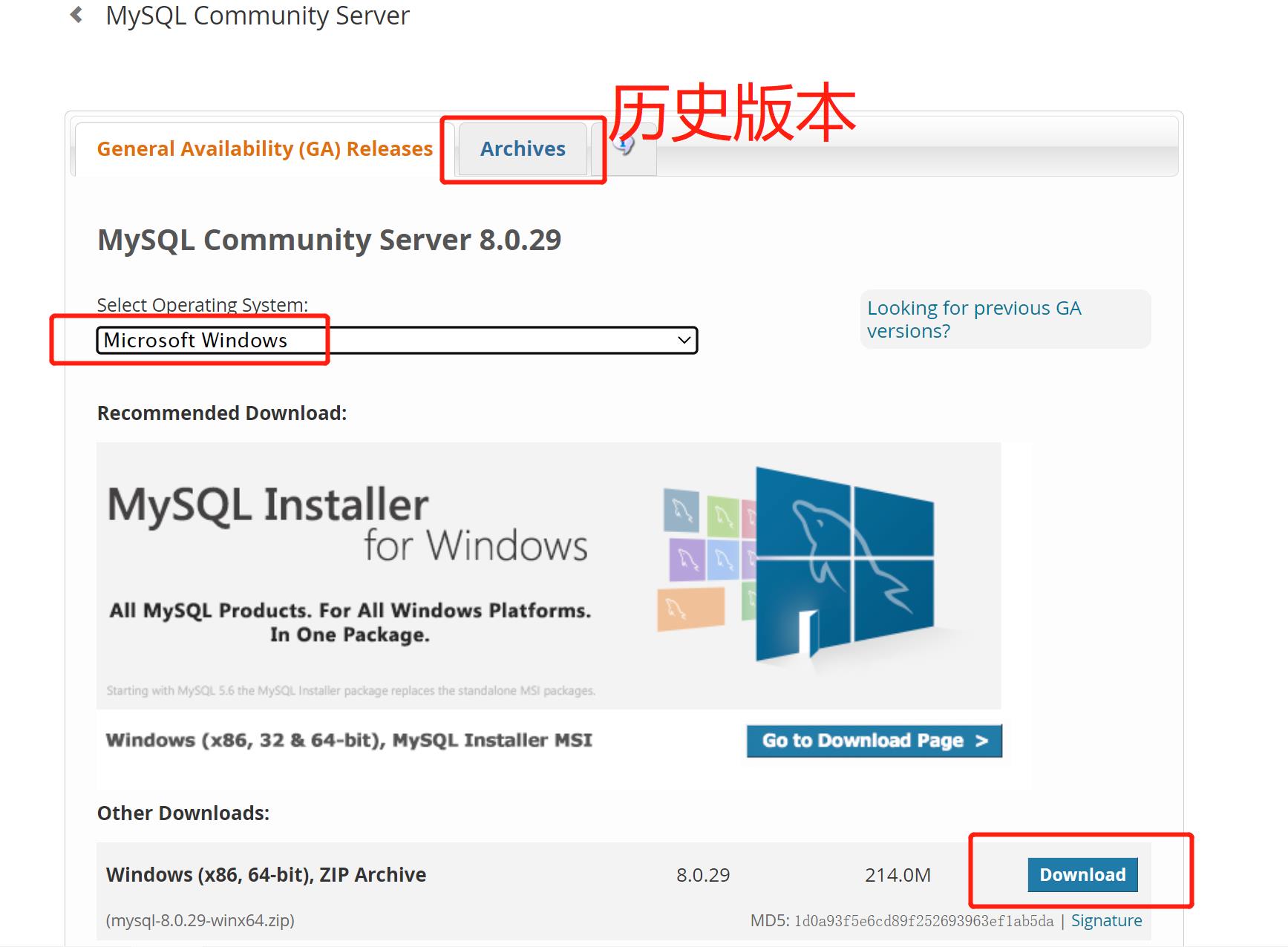This screenshot has height=947, width=1288.
Task: Click the mysql-8.0.29-winx64.zip filename
Action: pos(200,920)
